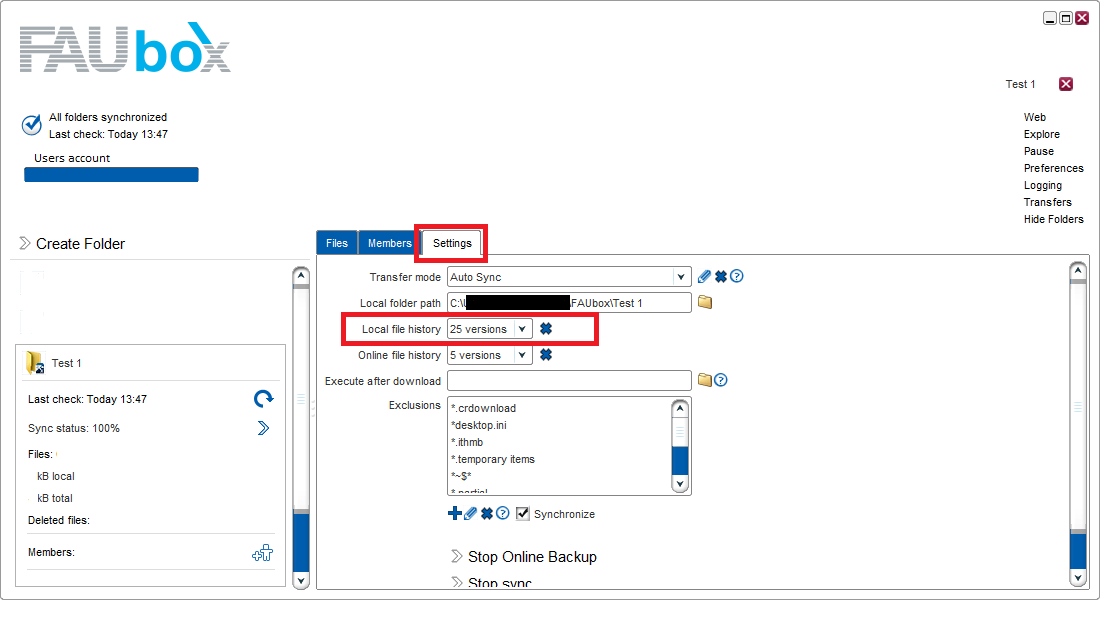
Task: Open Preferences from the right menu
Action: click(x=1054, y=168)
